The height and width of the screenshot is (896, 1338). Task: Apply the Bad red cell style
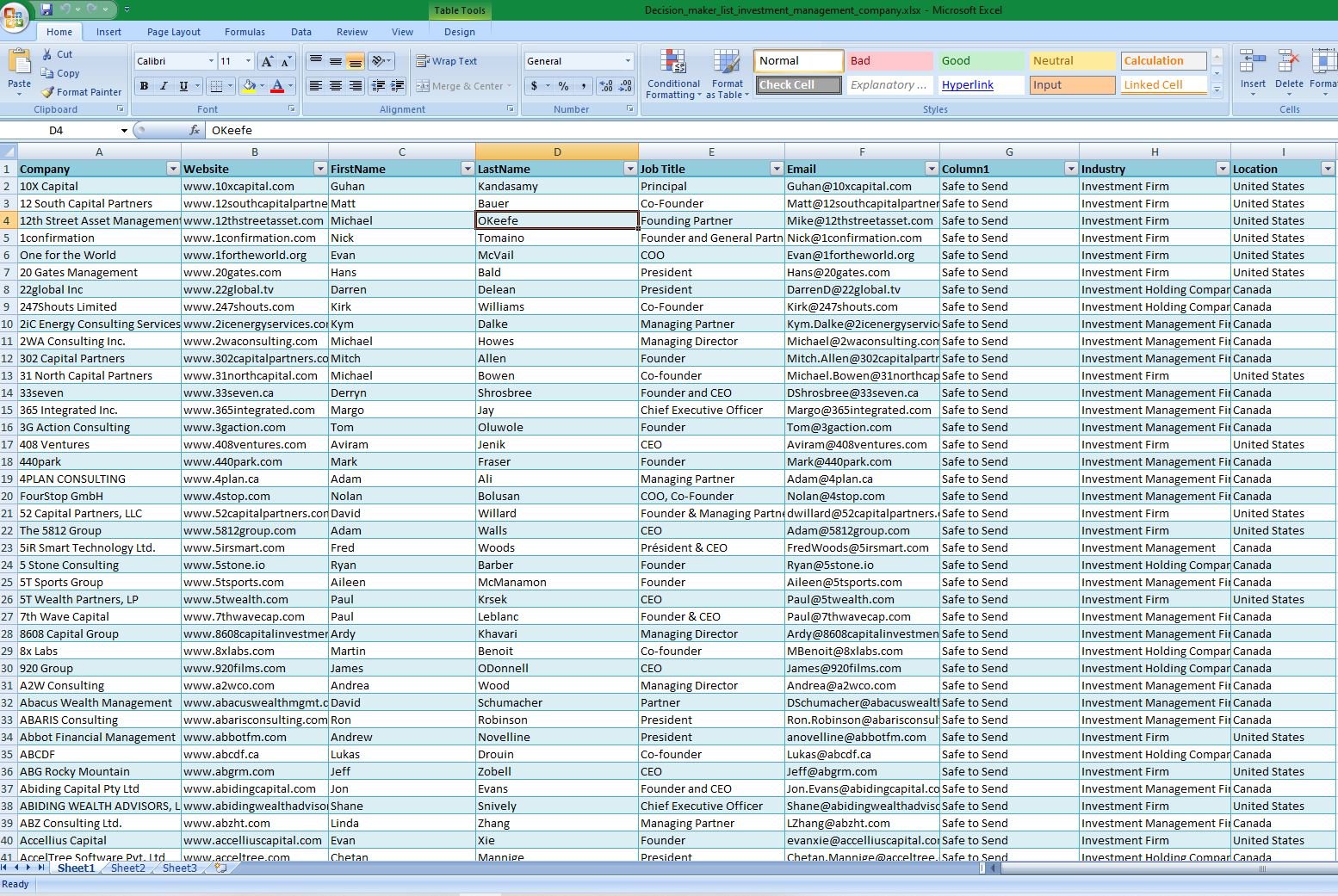click(x=889, y=61)
